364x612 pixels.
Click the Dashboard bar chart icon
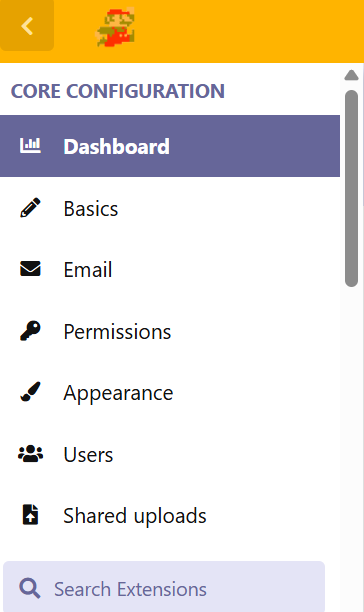[x=30, y=146]
